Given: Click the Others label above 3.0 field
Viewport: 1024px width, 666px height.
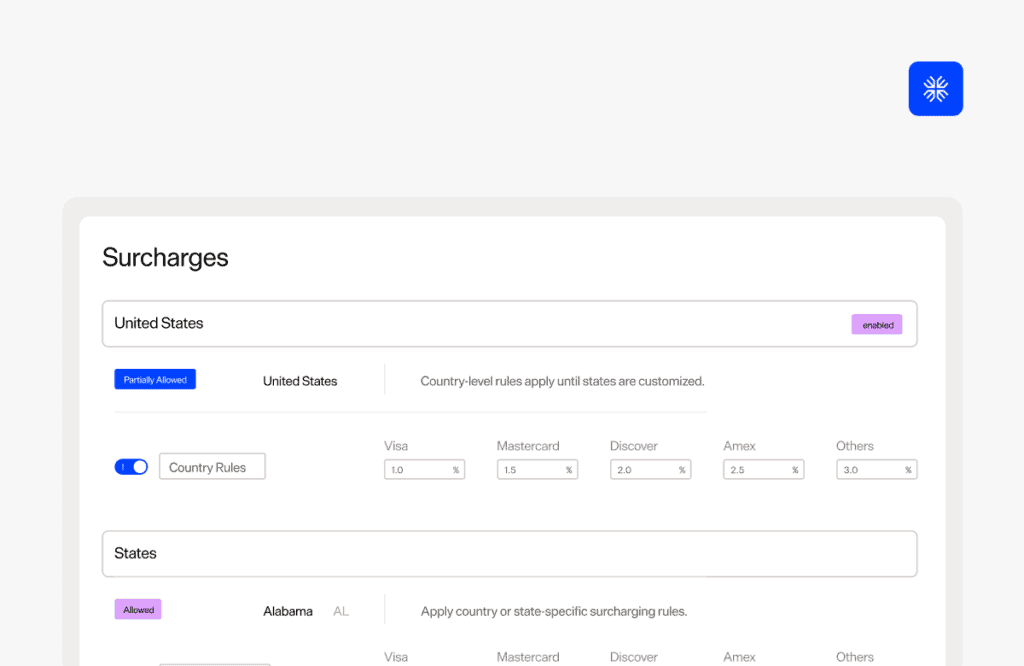Looking at the screenshot, I should click(x=855, y=446).
